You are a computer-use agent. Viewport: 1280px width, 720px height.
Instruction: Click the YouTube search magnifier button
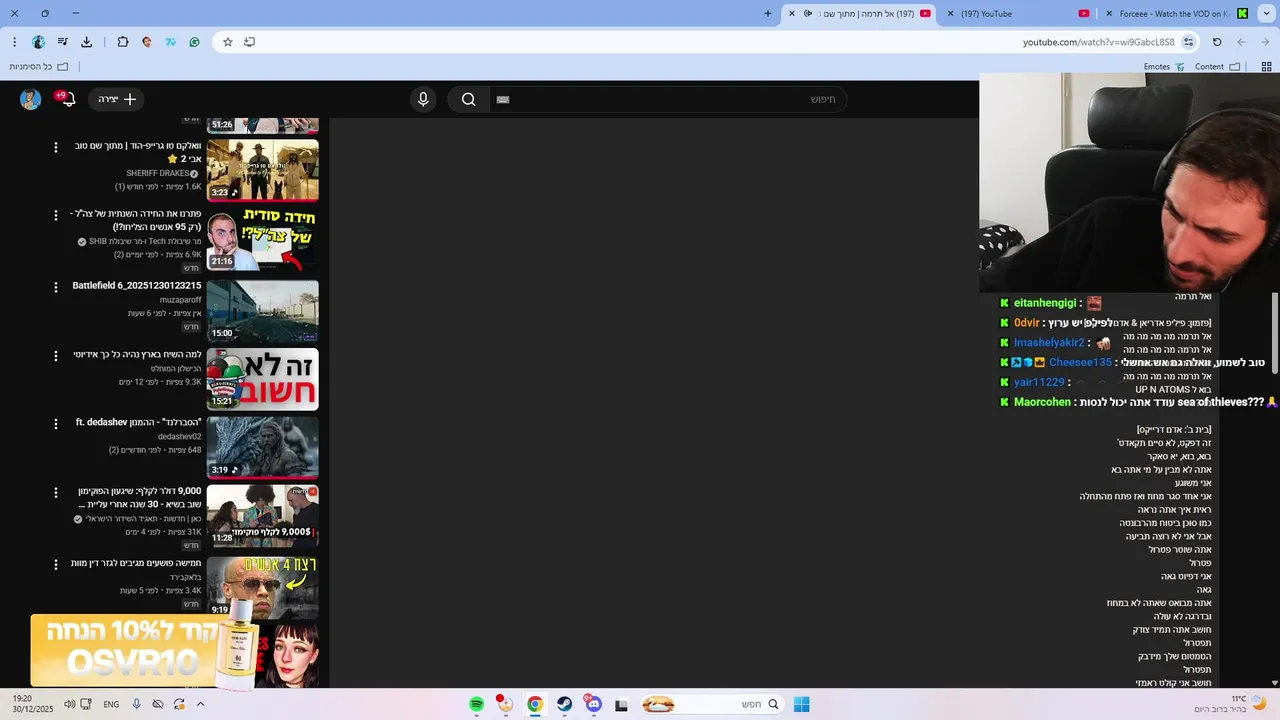tap(468, 99)
